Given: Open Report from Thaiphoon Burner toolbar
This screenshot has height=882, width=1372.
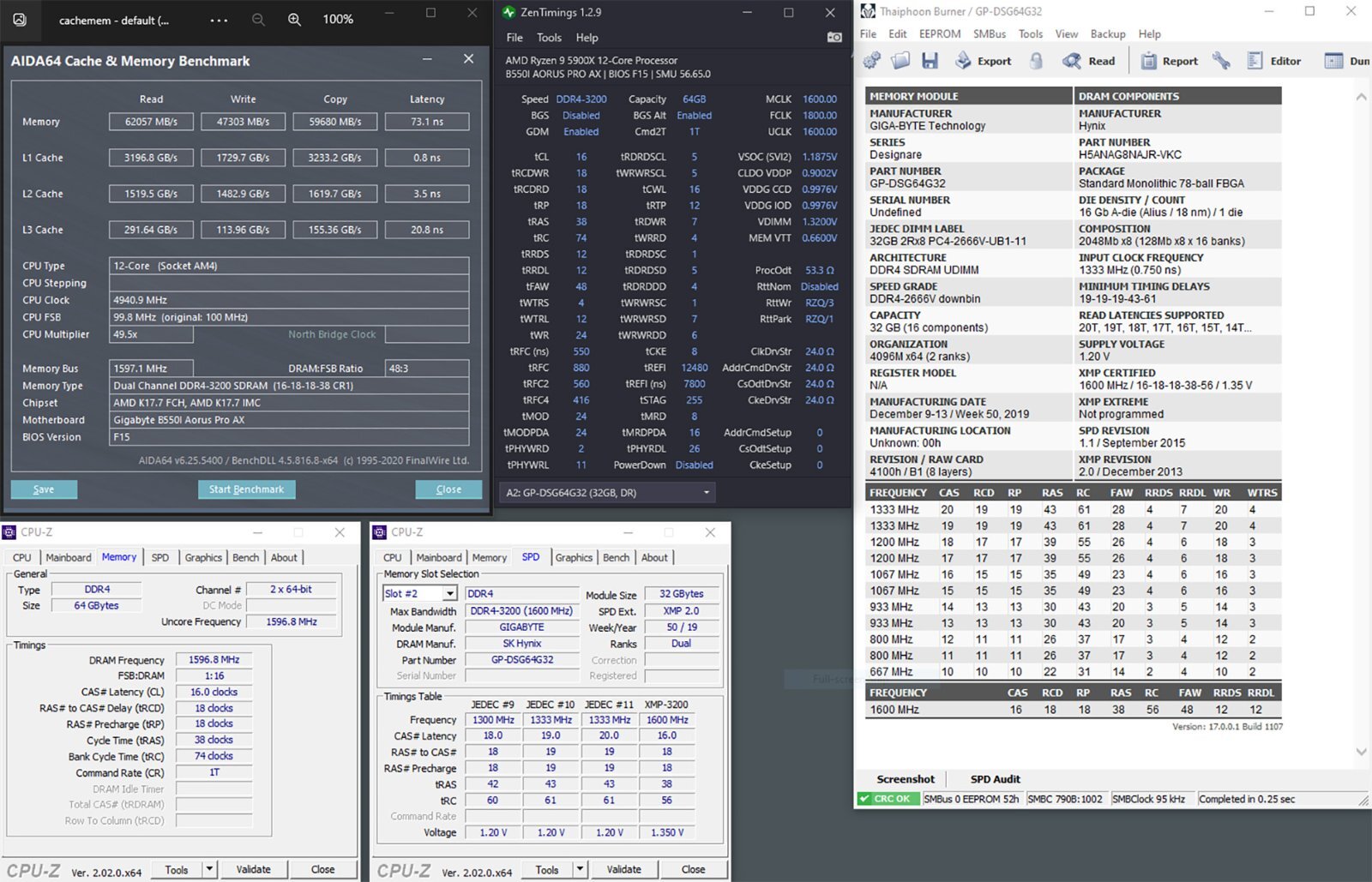Looking at the screenshot, I should point(1170,61).
